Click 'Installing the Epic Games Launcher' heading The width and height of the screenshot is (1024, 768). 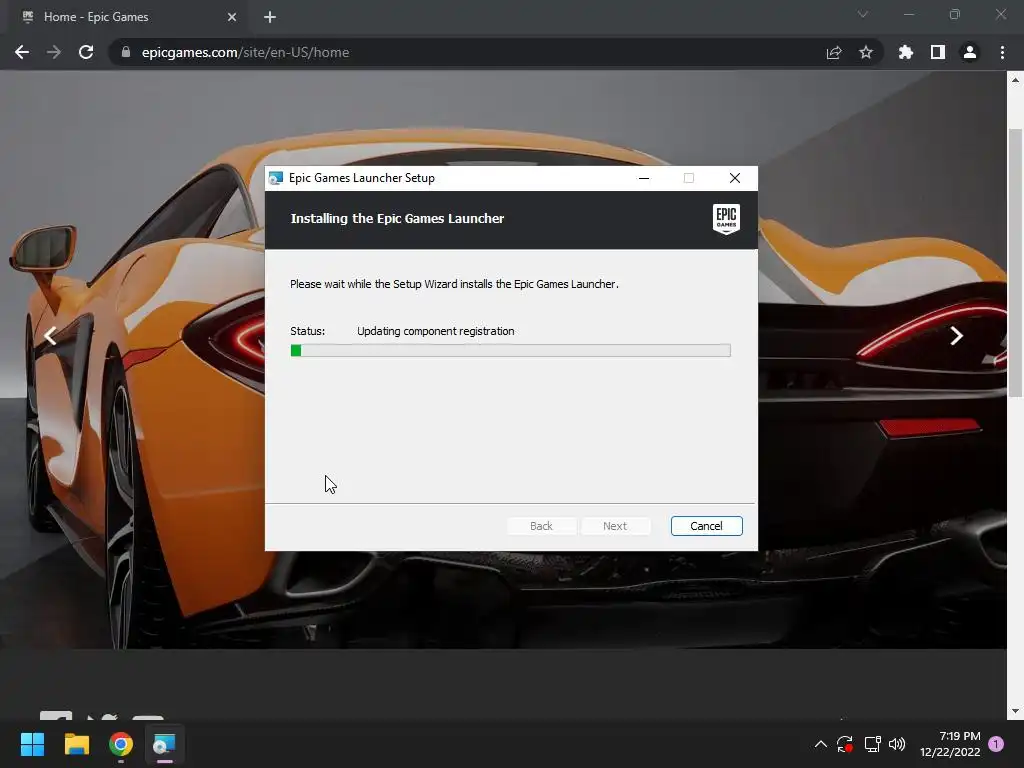397,219
